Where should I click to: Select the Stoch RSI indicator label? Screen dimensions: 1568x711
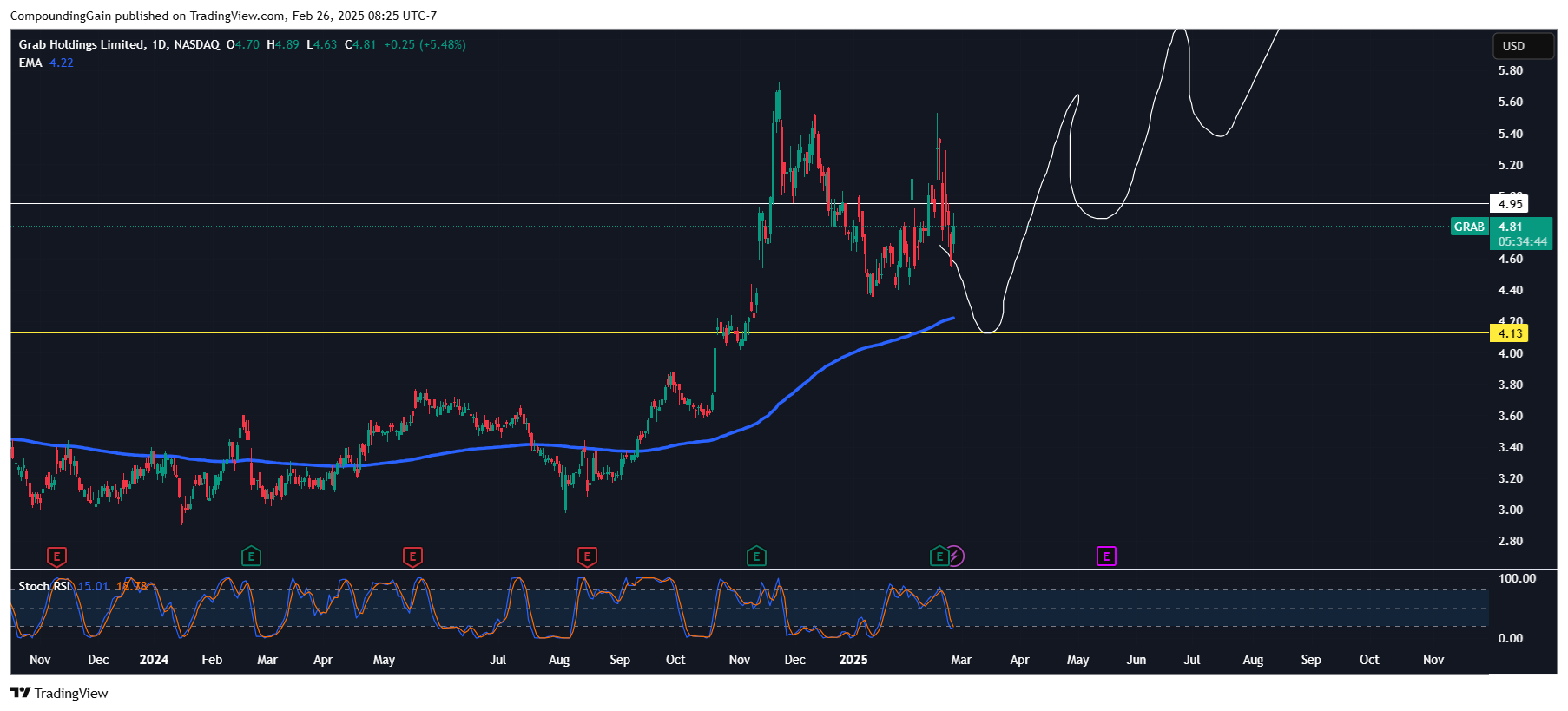click(44, 586)
